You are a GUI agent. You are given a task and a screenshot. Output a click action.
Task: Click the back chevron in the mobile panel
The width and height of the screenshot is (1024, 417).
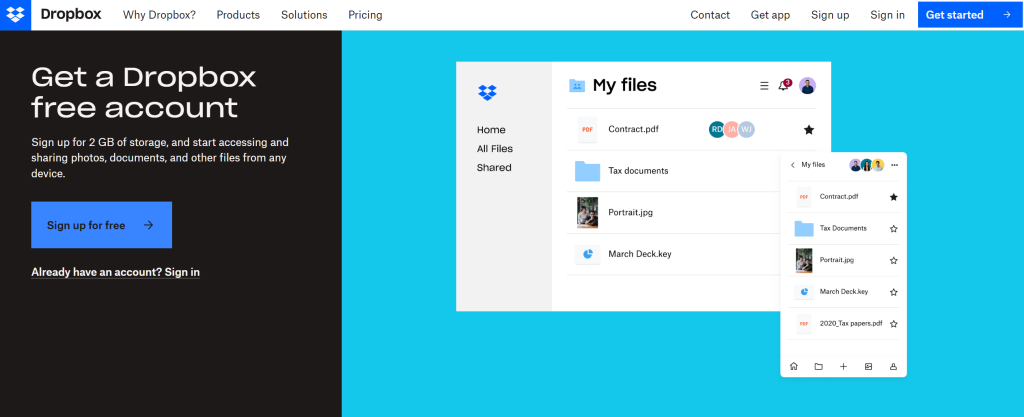pos(793,165)
